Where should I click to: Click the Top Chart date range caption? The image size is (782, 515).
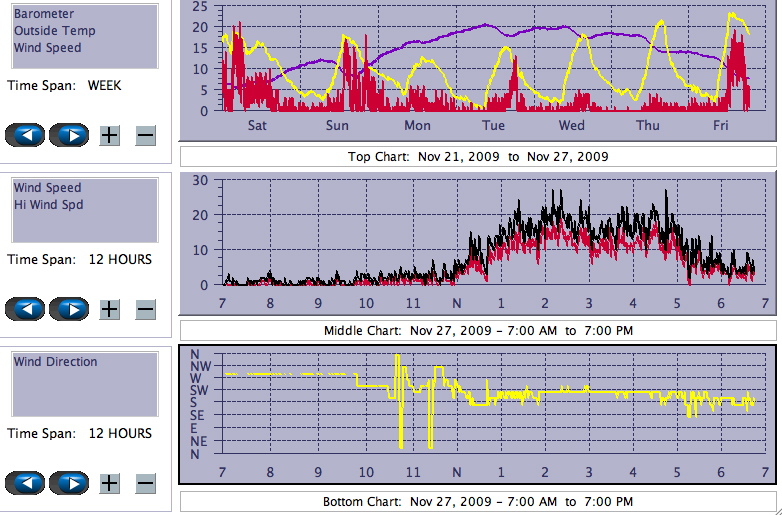477,156
